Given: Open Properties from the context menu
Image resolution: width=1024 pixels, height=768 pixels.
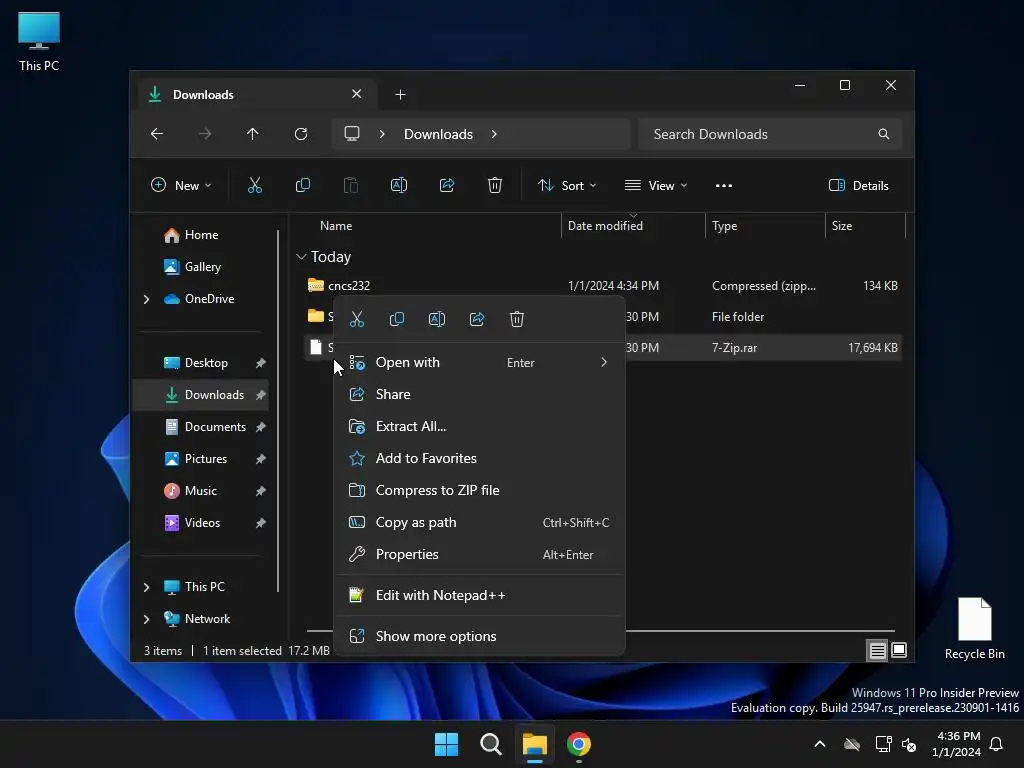Looking at the screenshot, I should 479,554.
